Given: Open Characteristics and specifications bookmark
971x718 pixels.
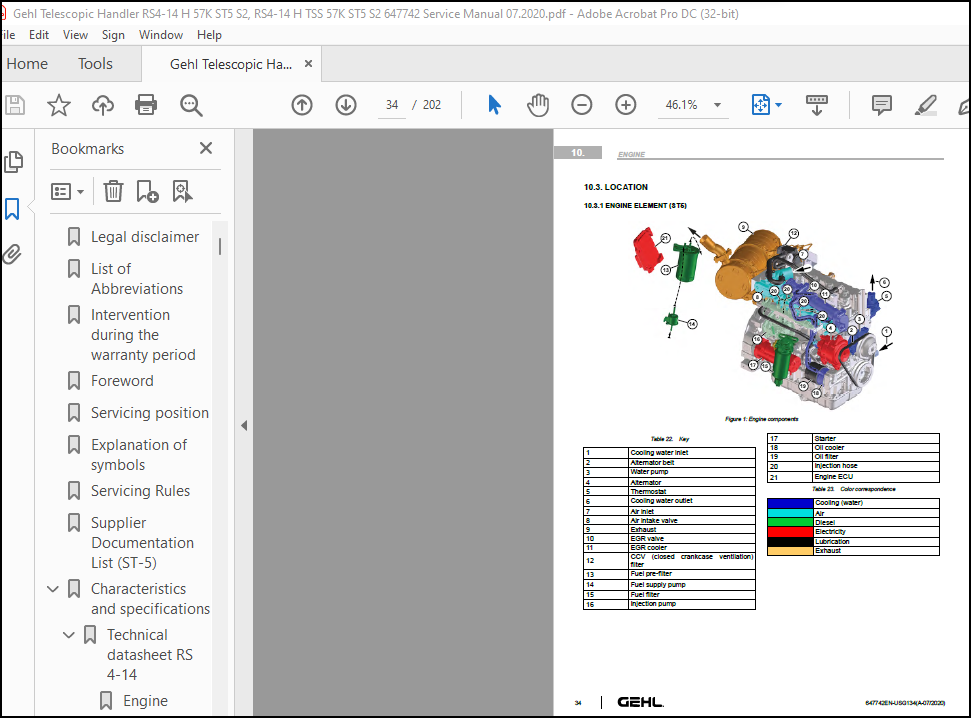Looking at the screenshot, I should (x=150, y=598).
